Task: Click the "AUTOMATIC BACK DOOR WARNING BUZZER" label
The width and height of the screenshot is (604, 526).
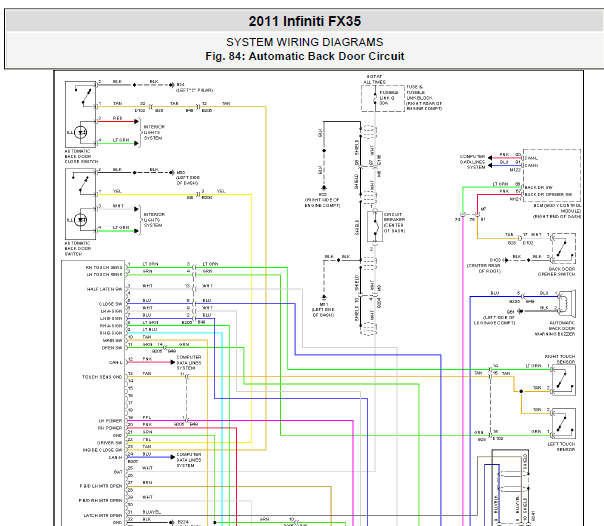Action: click(555, 328)
